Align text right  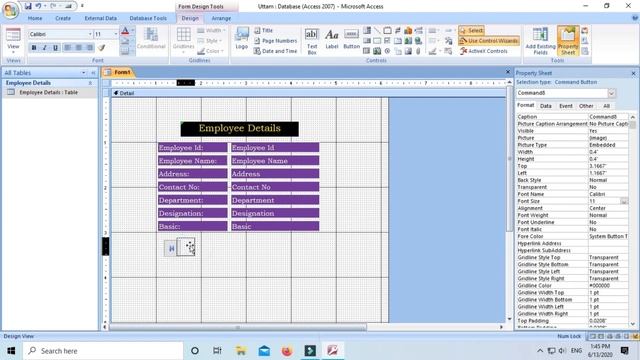pyautogui.click(x=90, y=48)
